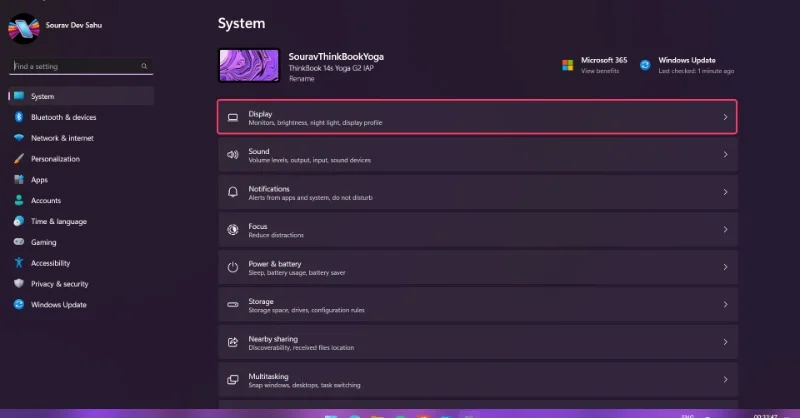Click the Bluetooth & devices sidebar icon
The width and height of the screenshot is (800, 418).
pyautogui.click(x=18, y=117)
